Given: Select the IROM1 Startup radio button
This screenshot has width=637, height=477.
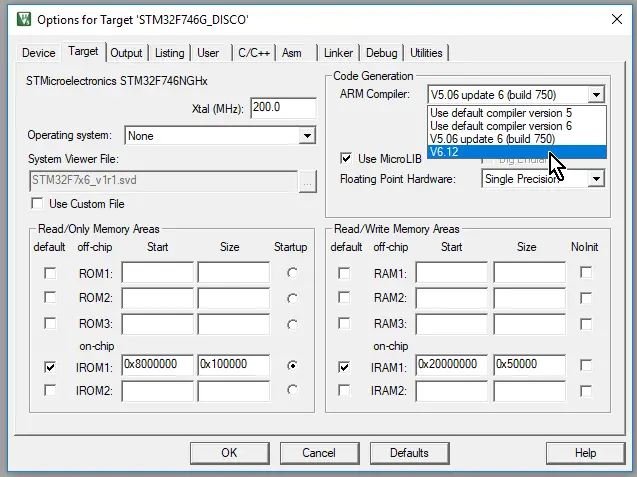Looking at the screenshot, I should [291, 367].
